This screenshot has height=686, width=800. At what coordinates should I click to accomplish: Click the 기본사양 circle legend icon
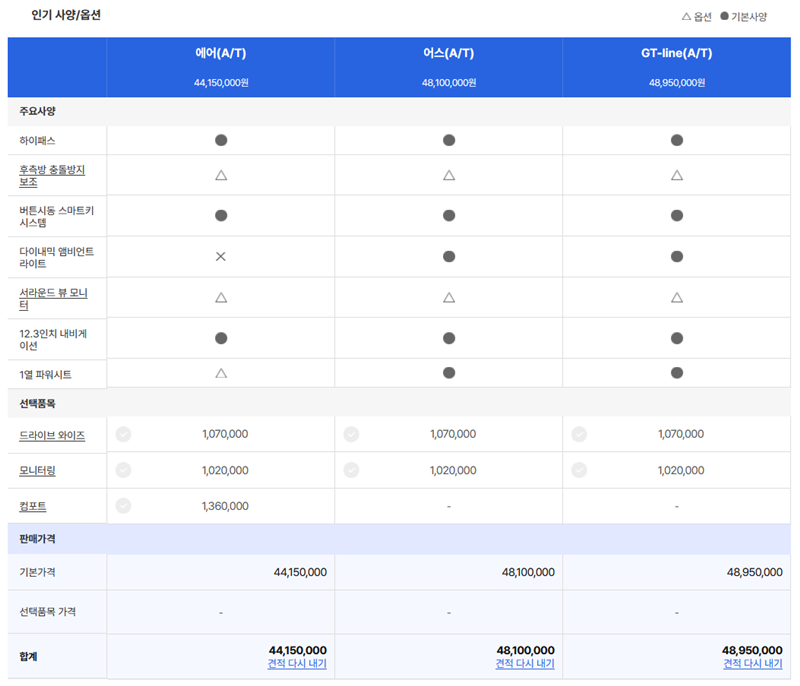(x=724, y=16)
